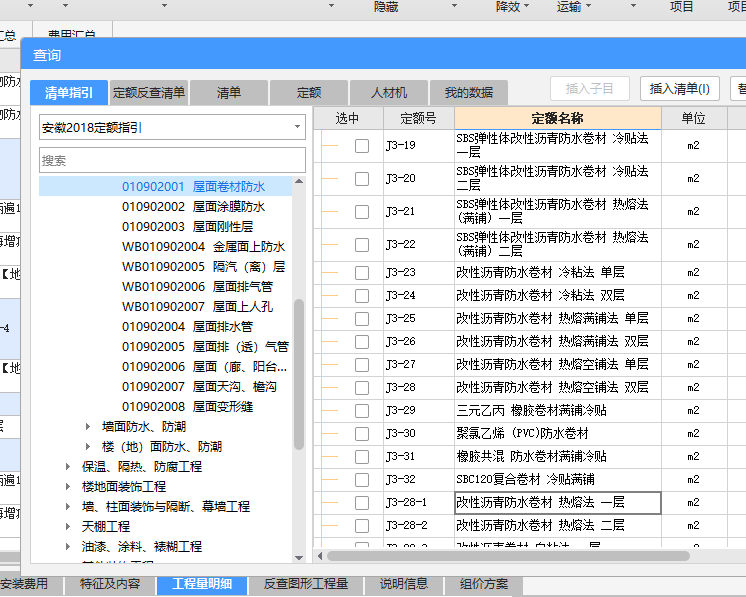Mark the J3-30 checkbox
Viewport: 746px width, 597px height.
point(362,434)
